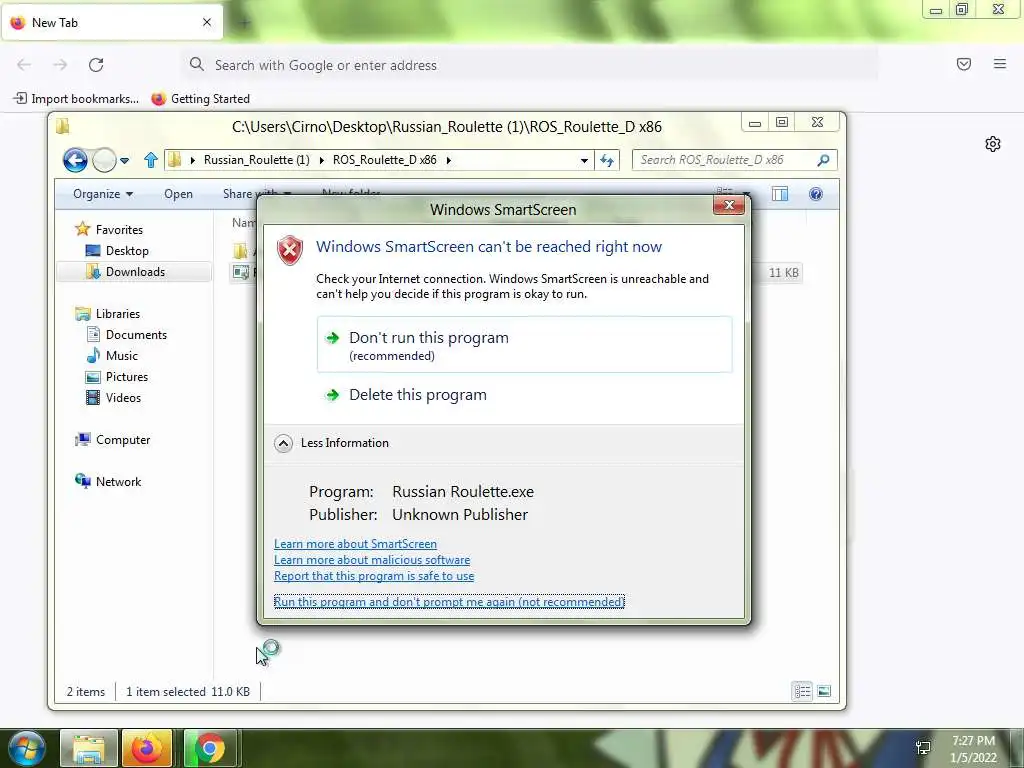Open the Organize menu
This screenshot has height=768, width=1024.
click(103, 194)
